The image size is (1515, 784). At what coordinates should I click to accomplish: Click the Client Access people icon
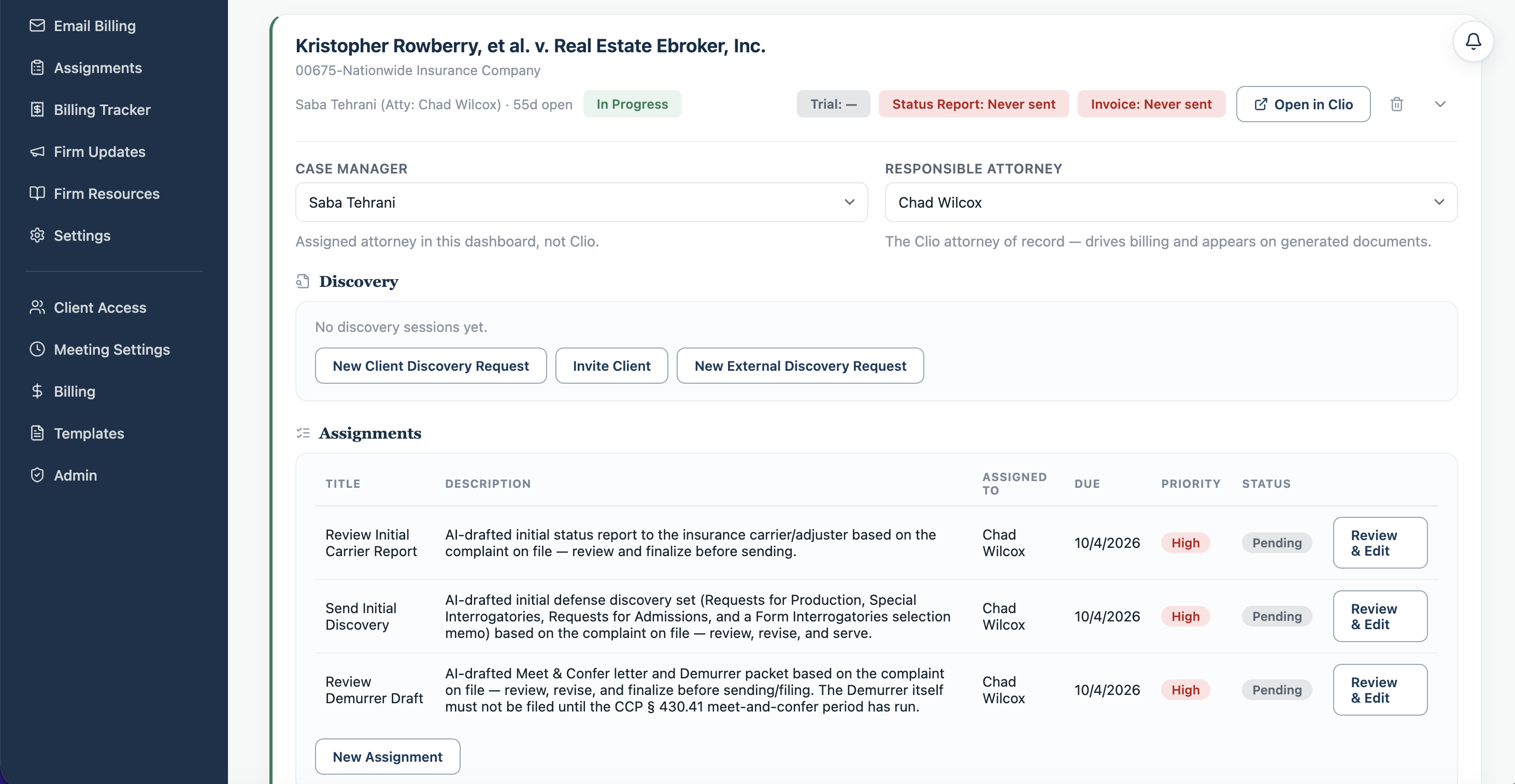(37, 308)
